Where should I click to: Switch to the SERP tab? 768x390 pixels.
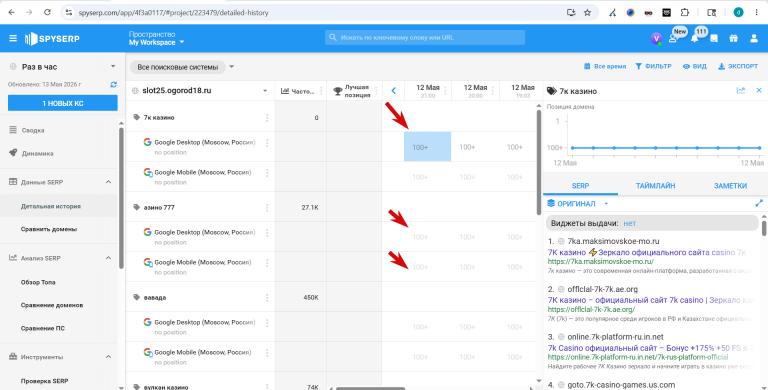pos(580,186)
